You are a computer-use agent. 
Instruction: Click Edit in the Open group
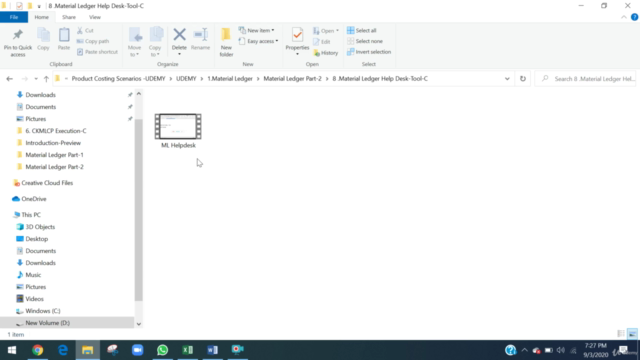pos(322,42)
